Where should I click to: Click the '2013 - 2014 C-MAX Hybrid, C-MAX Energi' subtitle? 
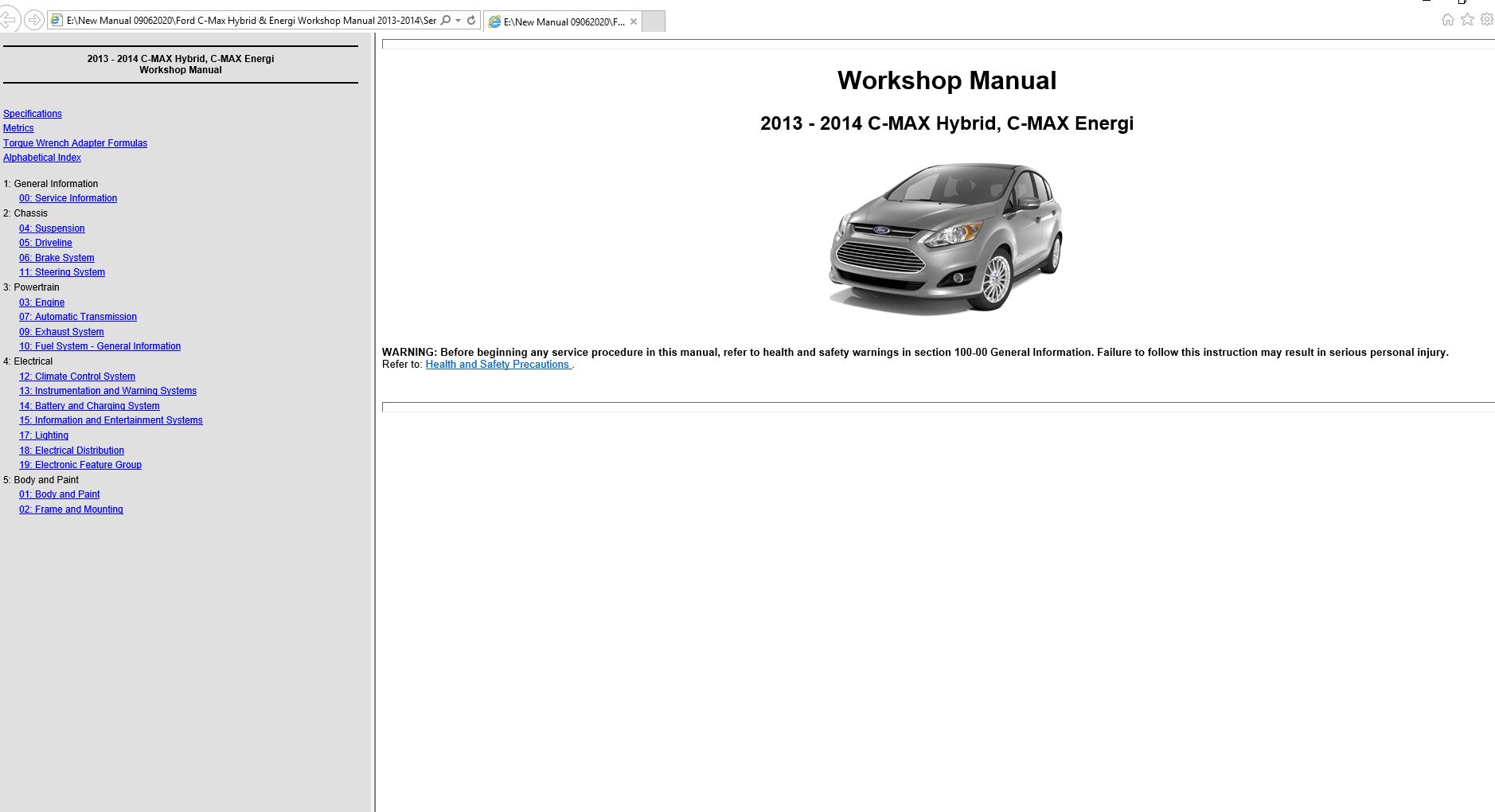pyautogui.click(x=947, y=123)
